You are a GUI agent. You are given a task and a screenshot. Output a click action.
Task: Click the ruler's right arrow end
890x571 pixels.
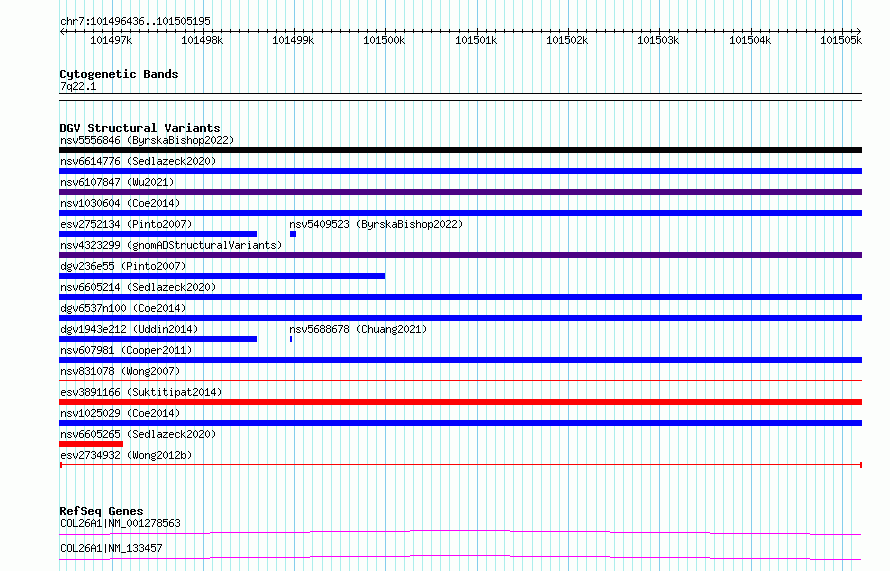[859, 31]
